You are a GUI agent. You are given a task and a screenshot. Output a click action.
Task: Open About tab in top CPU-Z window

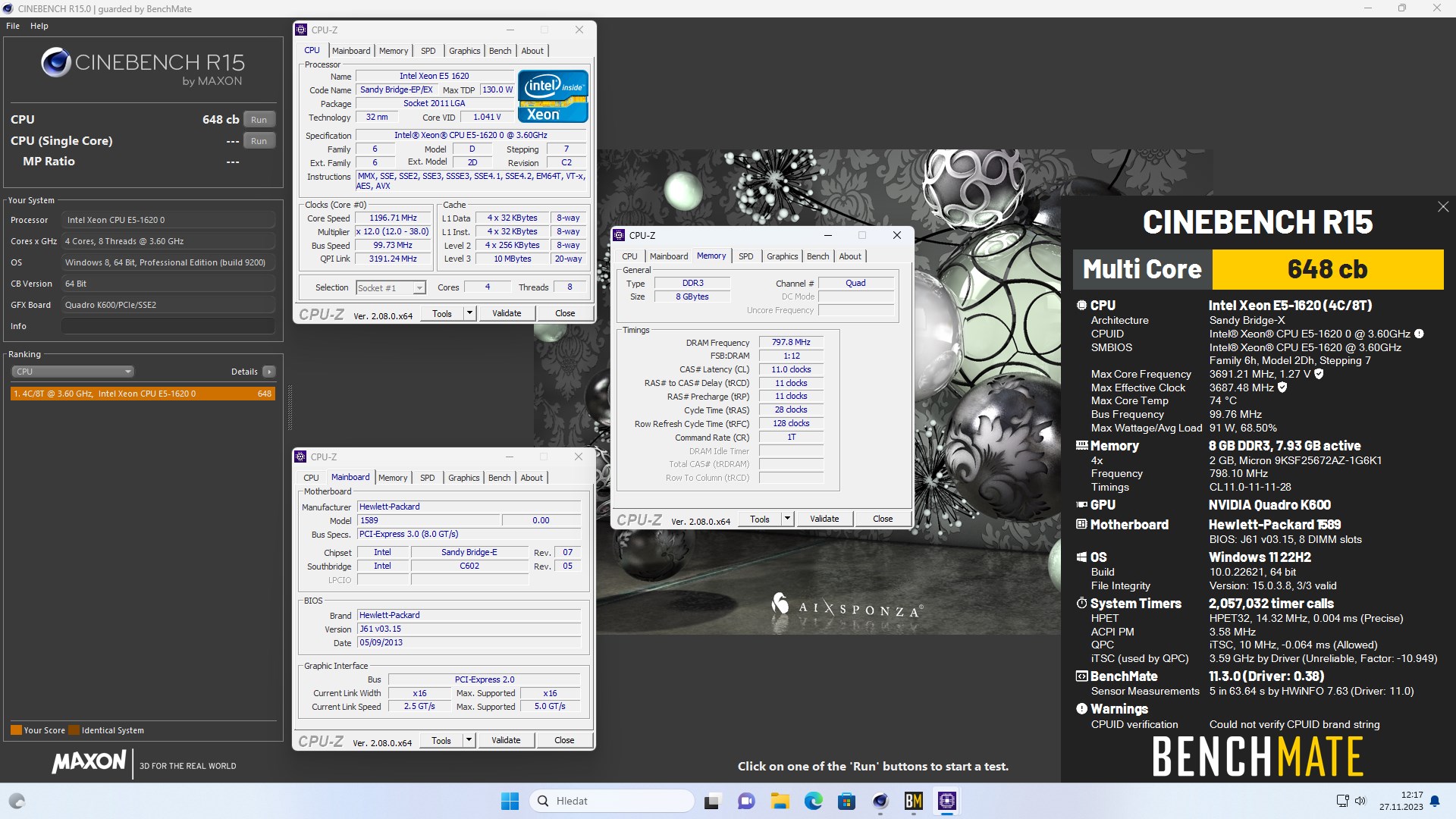(532, 51)
